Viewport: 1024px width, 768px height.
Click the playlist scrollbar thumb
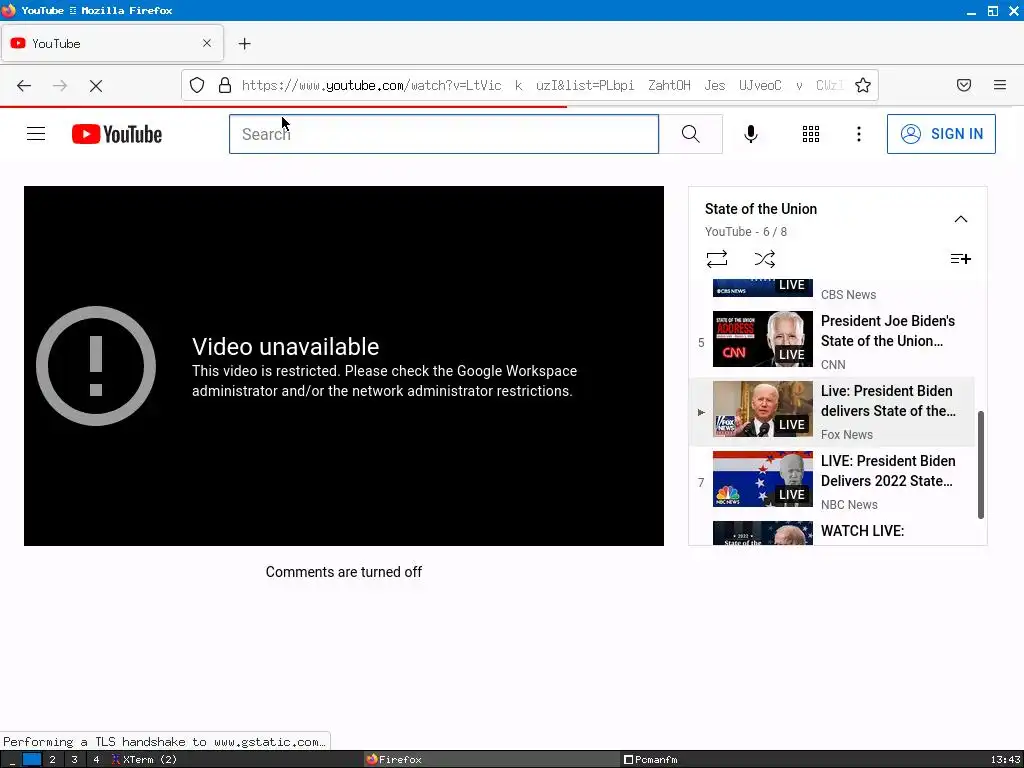click(x=980, y=465)
